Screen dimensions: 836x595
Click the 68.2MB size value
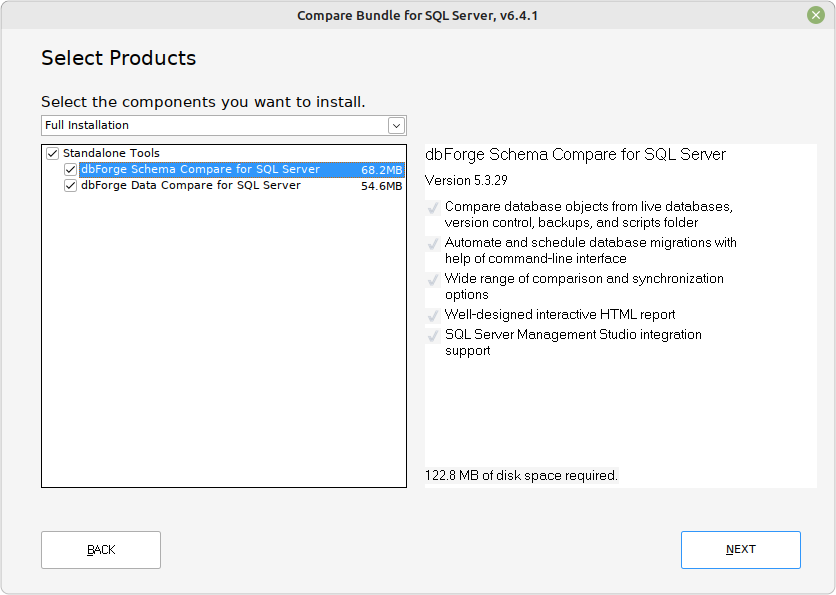point(381,170)
